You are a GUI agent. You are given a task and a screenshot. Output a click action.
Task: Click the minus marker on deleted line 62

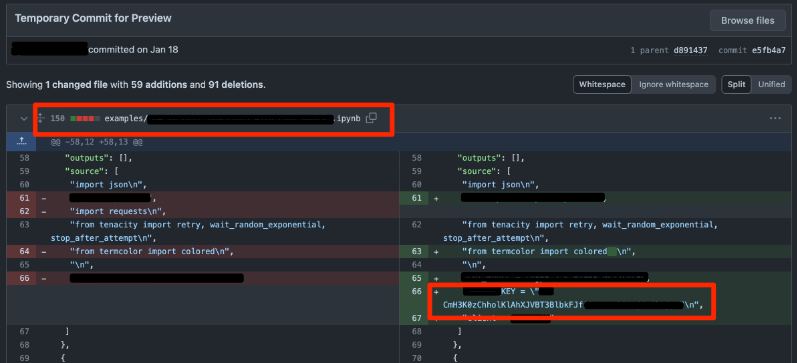(x=44, y=211)
